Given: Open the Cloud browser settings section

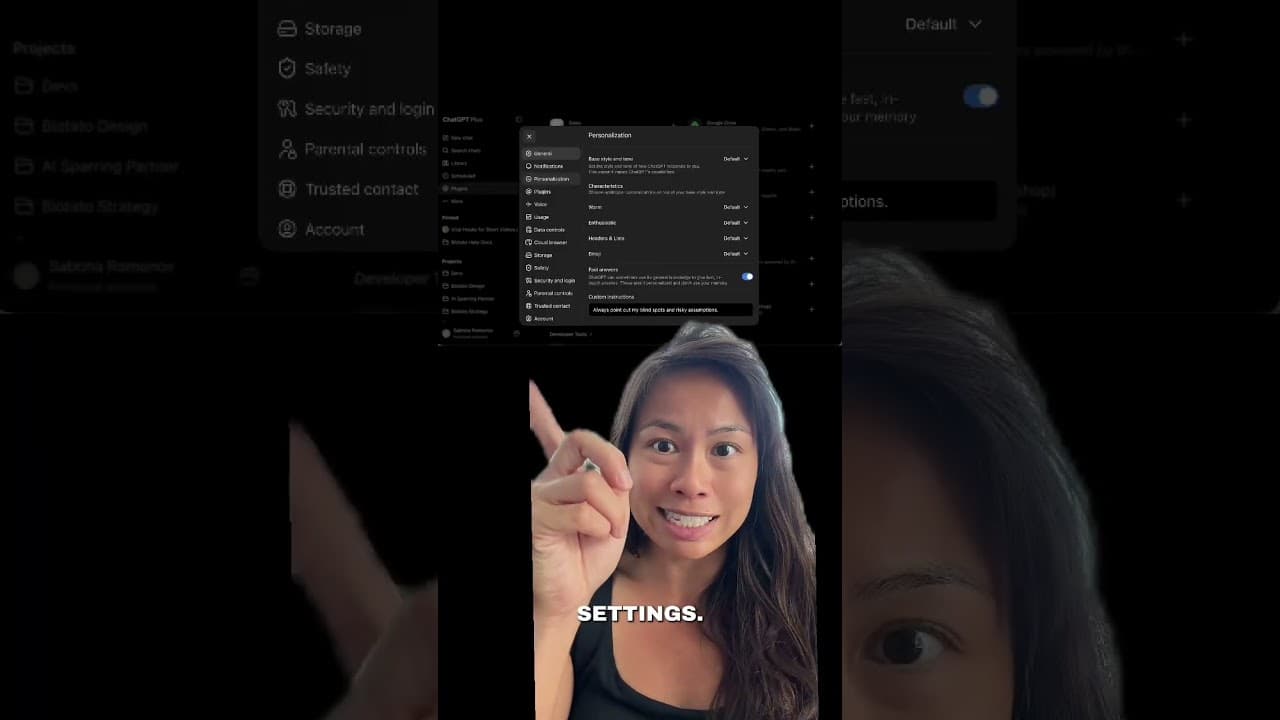Looking at the screenshot, I should (x=551, y=242).
